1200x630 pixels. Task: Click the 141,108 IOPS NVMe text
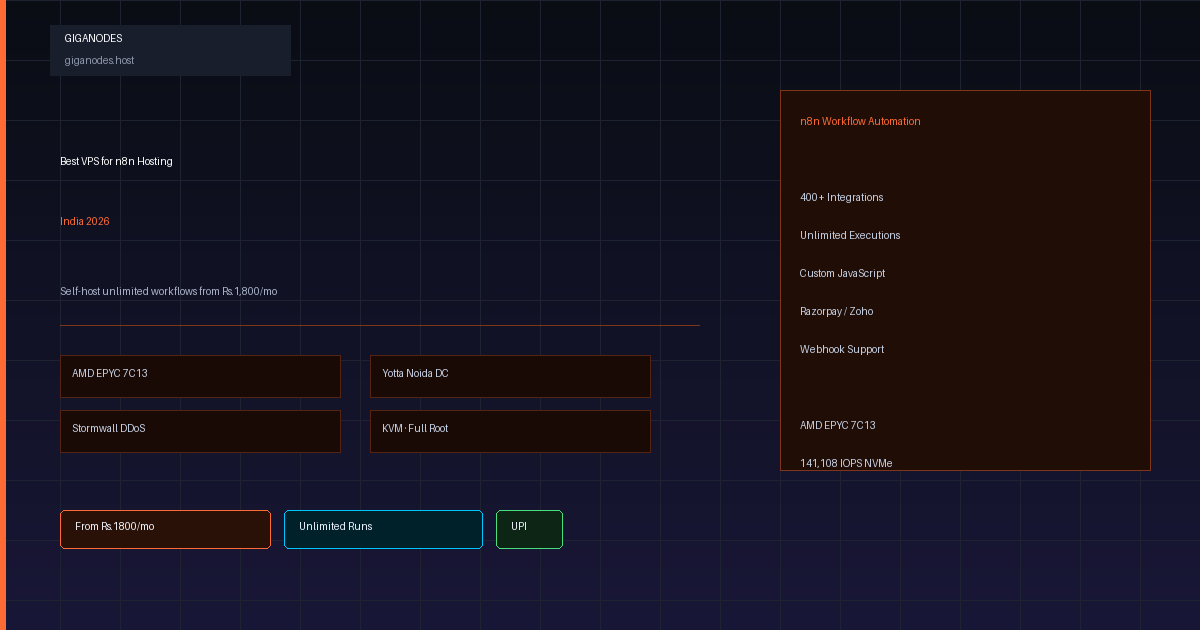[x=846, y=462]
